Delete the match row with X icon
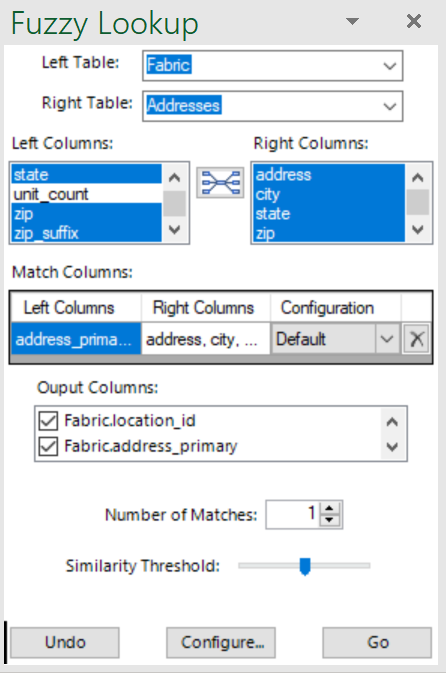This screenshot has height=673, width=446. (416, 339)
